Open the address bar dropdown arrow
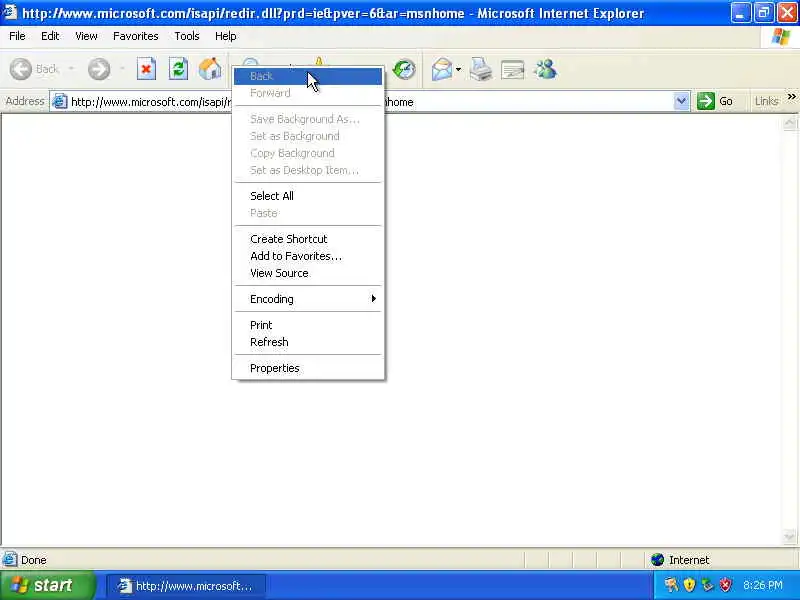 (681, 101)
